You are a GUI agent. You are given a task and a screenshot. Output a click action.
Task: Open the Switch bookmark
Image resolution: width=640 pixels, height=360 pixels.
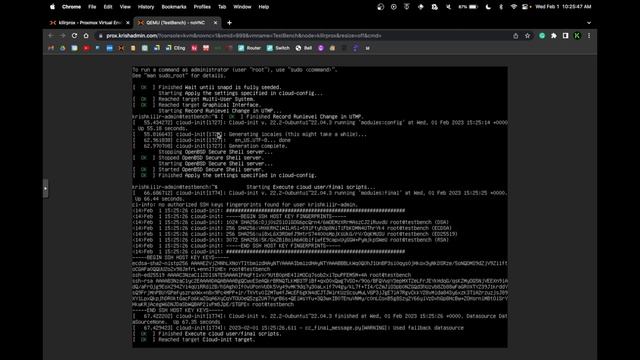(x=278, y=48)
